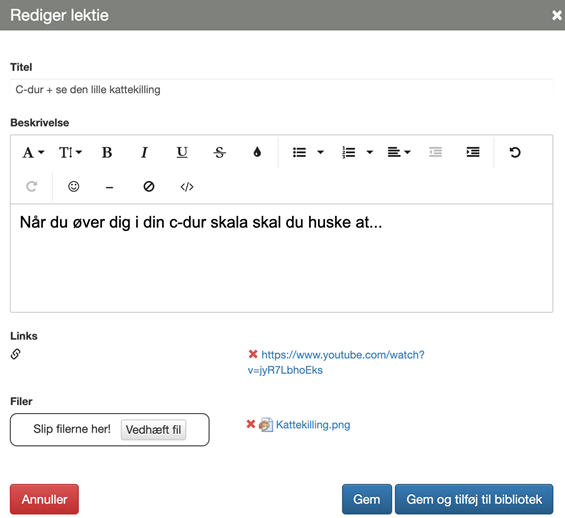This screenshot has height=518, width=565.
Task: Open the text color picker droplet
Action: pyautogui.click(x=257, y=152)
